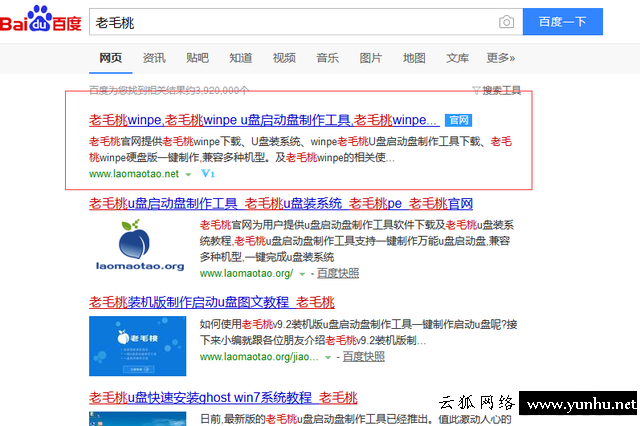
Task: Click the www.laomaotao.net green URL
Action: 134,174
